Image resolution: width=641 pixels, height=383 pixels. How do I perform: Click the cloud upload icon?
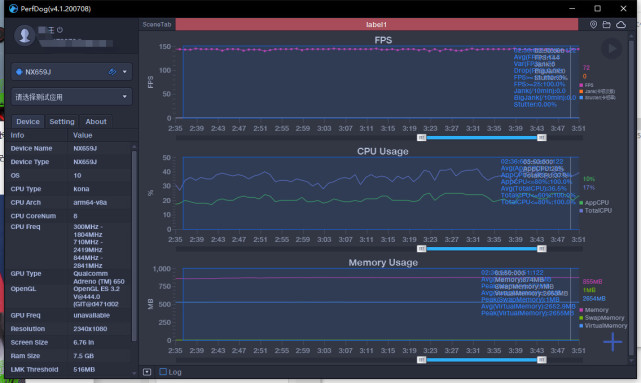621,25
